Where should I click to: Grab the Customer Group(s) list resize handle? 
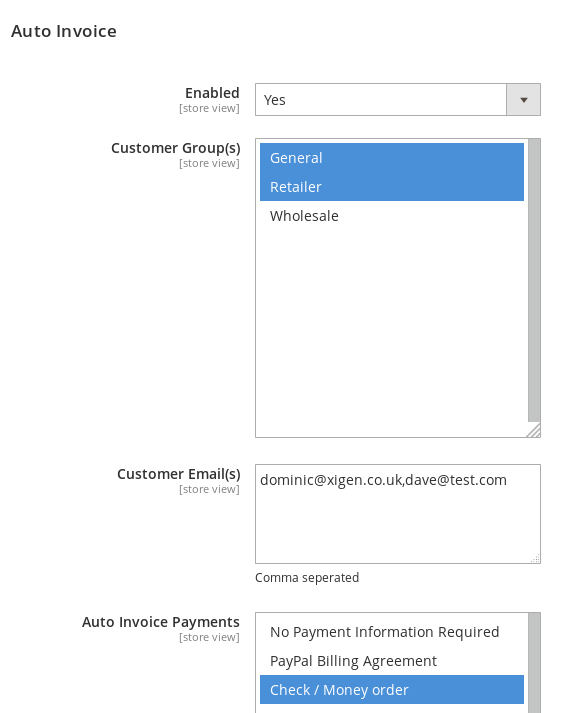534,431
